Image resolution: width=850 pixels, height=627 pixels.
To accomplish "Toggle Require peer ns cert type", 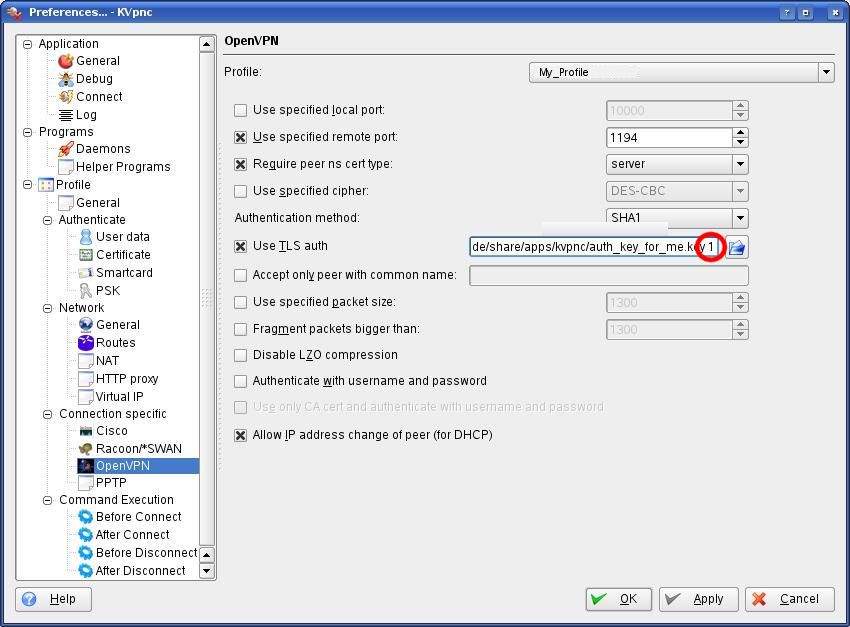I will [x=240, y=164].
